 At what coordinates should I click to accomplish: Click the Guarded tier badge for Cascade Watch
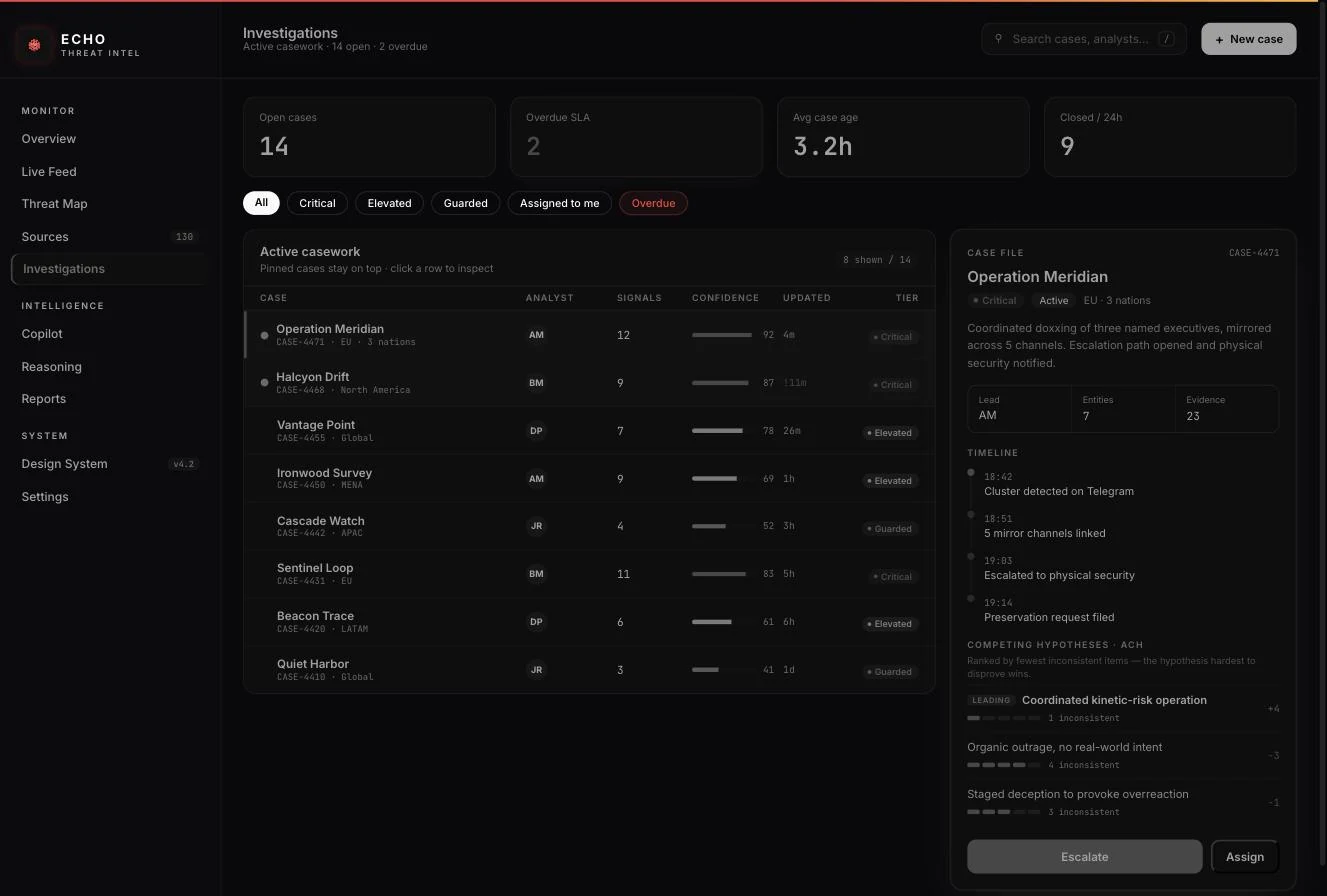(x=892, y=529)
